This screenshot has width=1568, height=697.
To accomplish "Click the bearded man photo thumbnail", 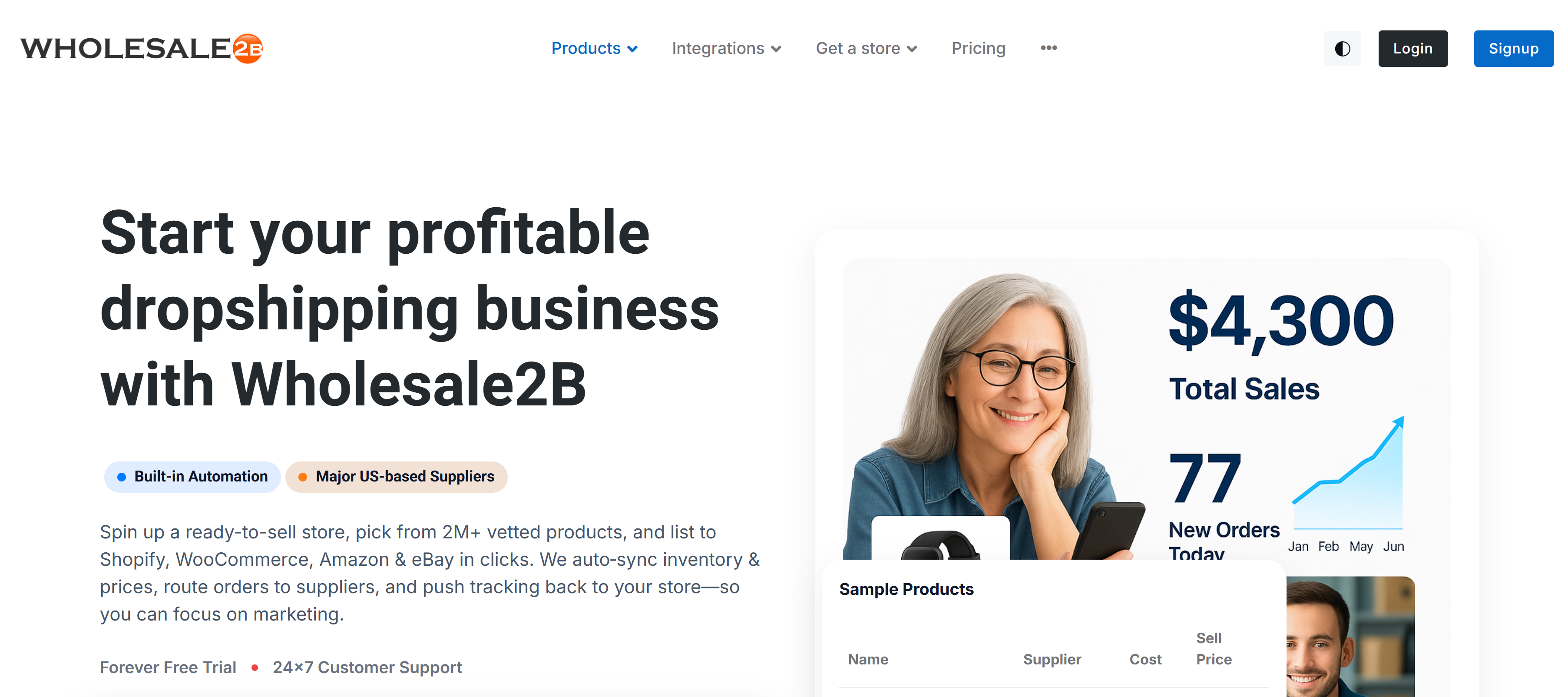I will (x=1350, y=636).
